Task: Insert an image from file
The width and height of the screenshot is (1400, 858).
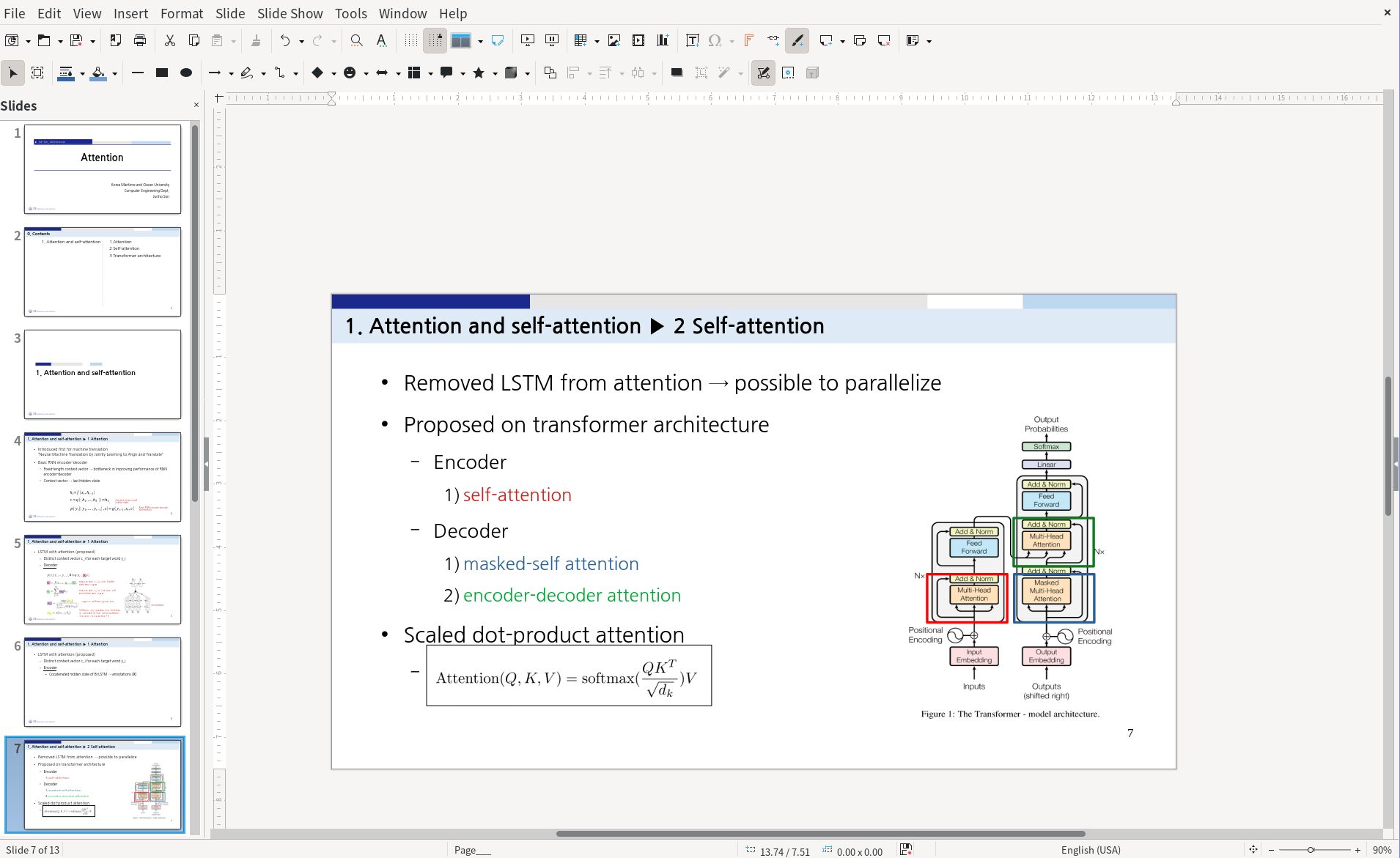Action: point(614,40)
